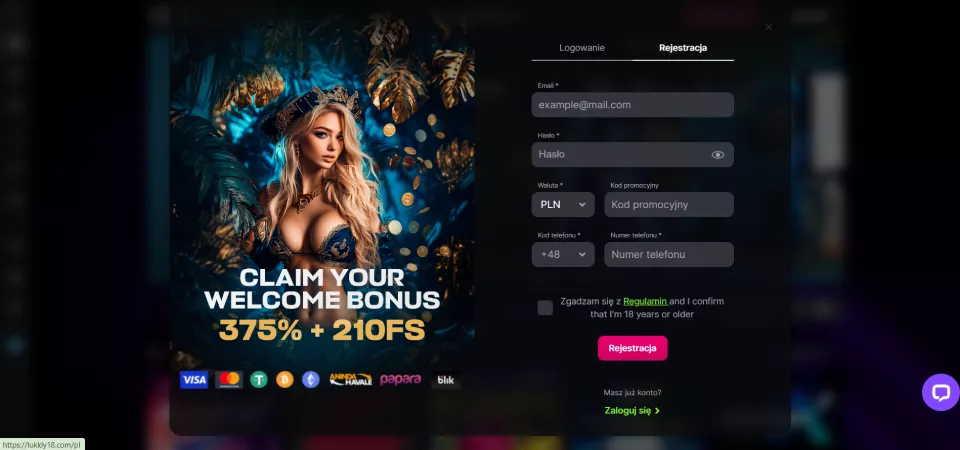
Task: Switch to the Logowanie tab
Action: [x=582, y=48]
